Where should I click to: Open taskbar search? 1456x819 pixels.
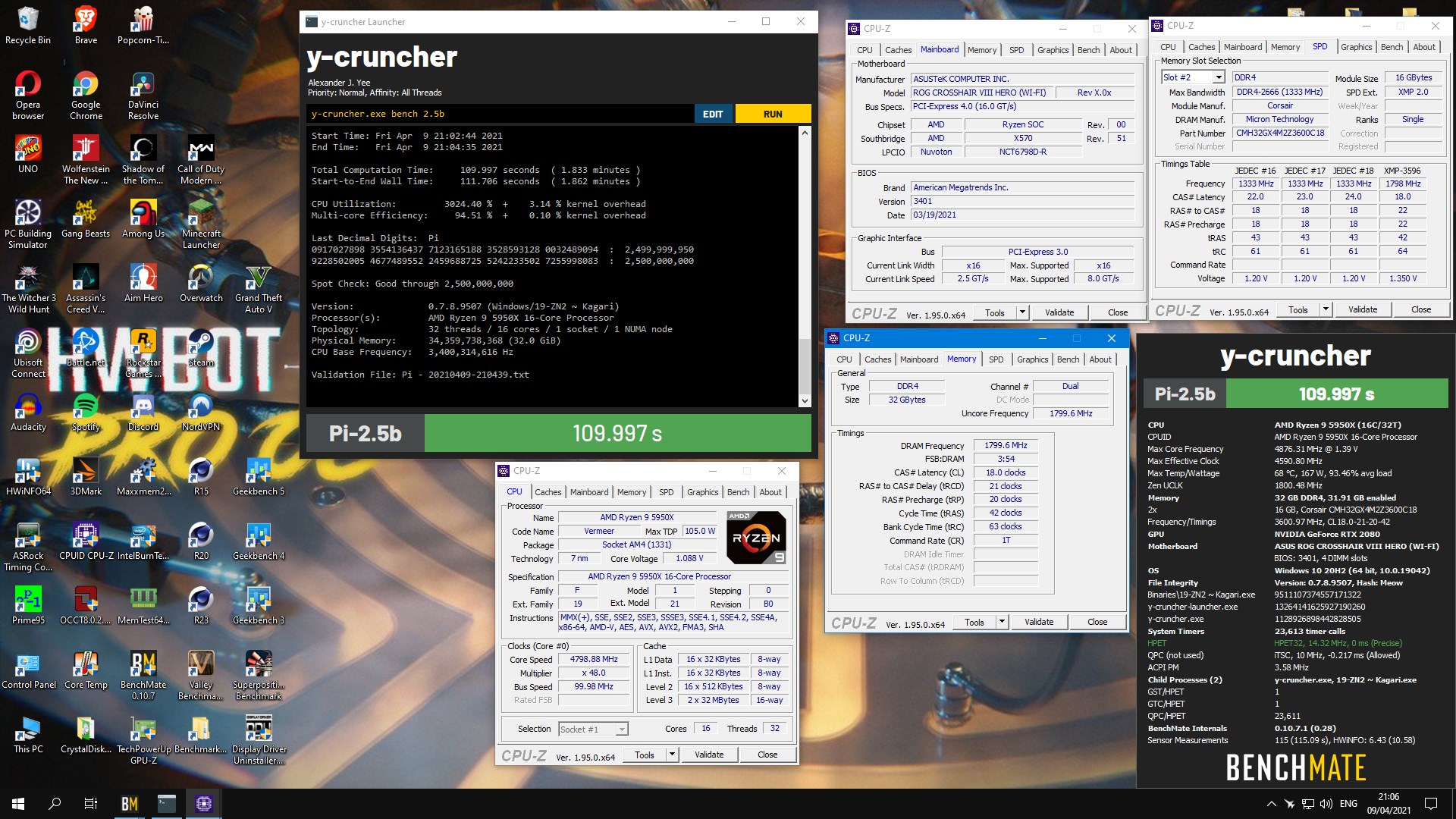tap(55, 804)
